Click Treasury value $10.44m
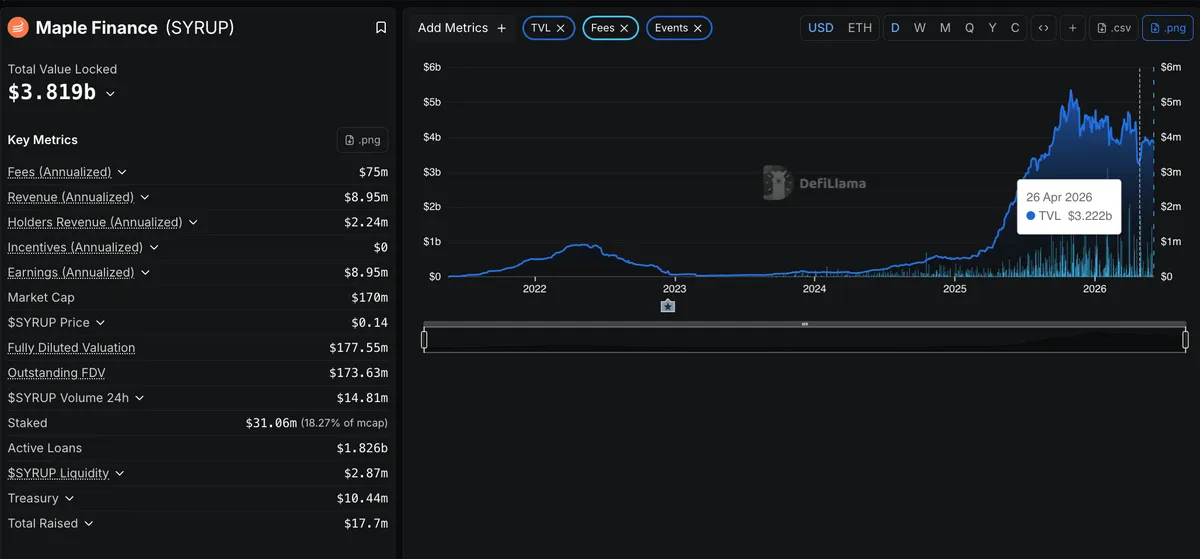1200x559 pixels. (362, 498)
